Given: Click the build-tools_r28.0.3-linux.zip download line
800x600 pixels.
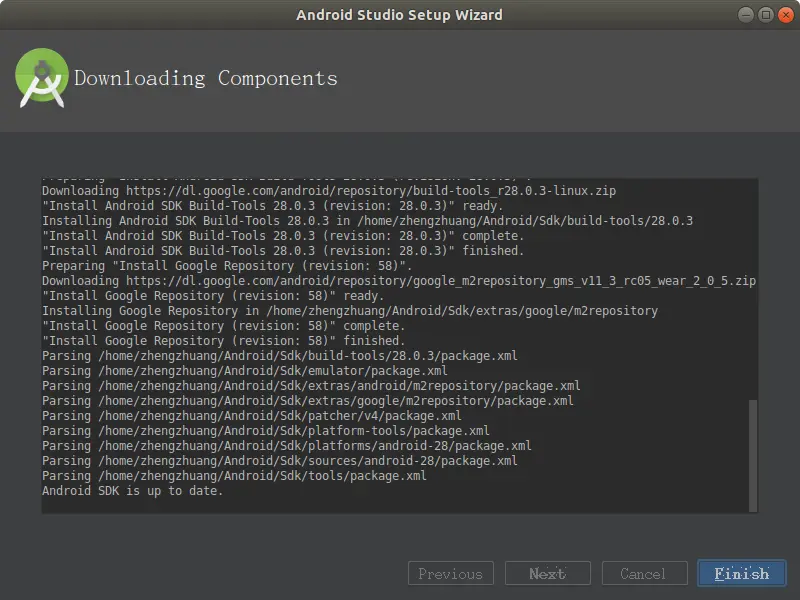Looking at the screenshot, I should coord(329,191).
